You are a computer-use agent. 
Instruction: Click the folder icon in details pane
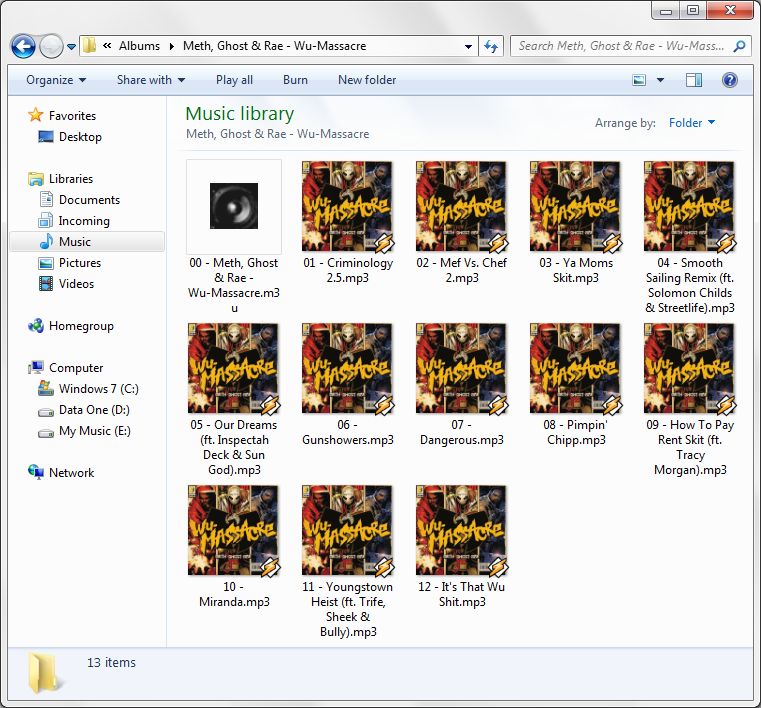[45, 673]
